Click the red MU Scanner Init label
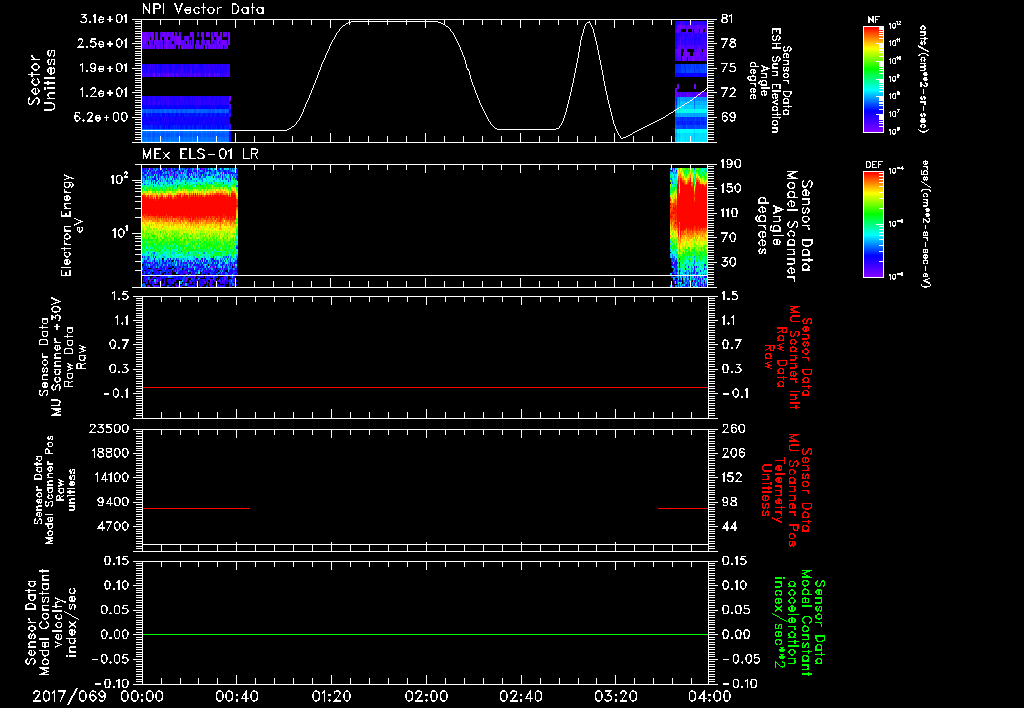The image size is (1024, 708). tap(788, 357)
